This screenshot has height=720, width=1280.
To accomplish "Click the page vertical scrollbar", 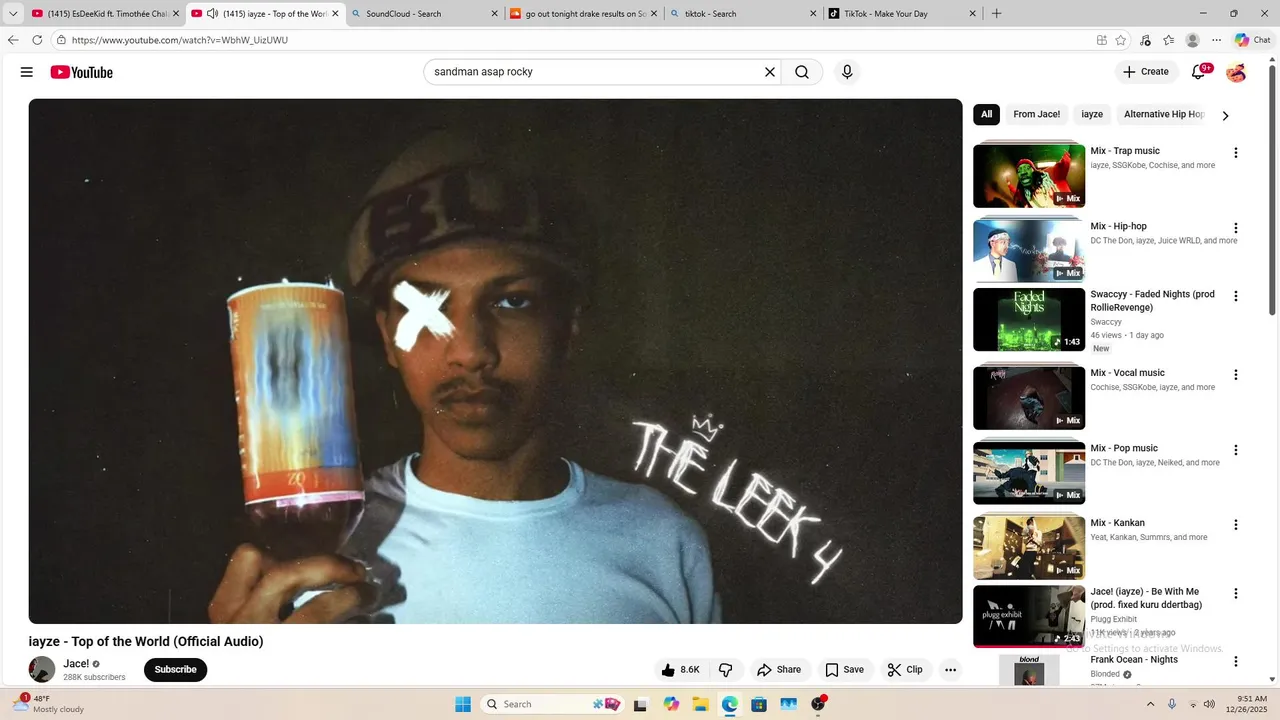I will [1273, 190].
